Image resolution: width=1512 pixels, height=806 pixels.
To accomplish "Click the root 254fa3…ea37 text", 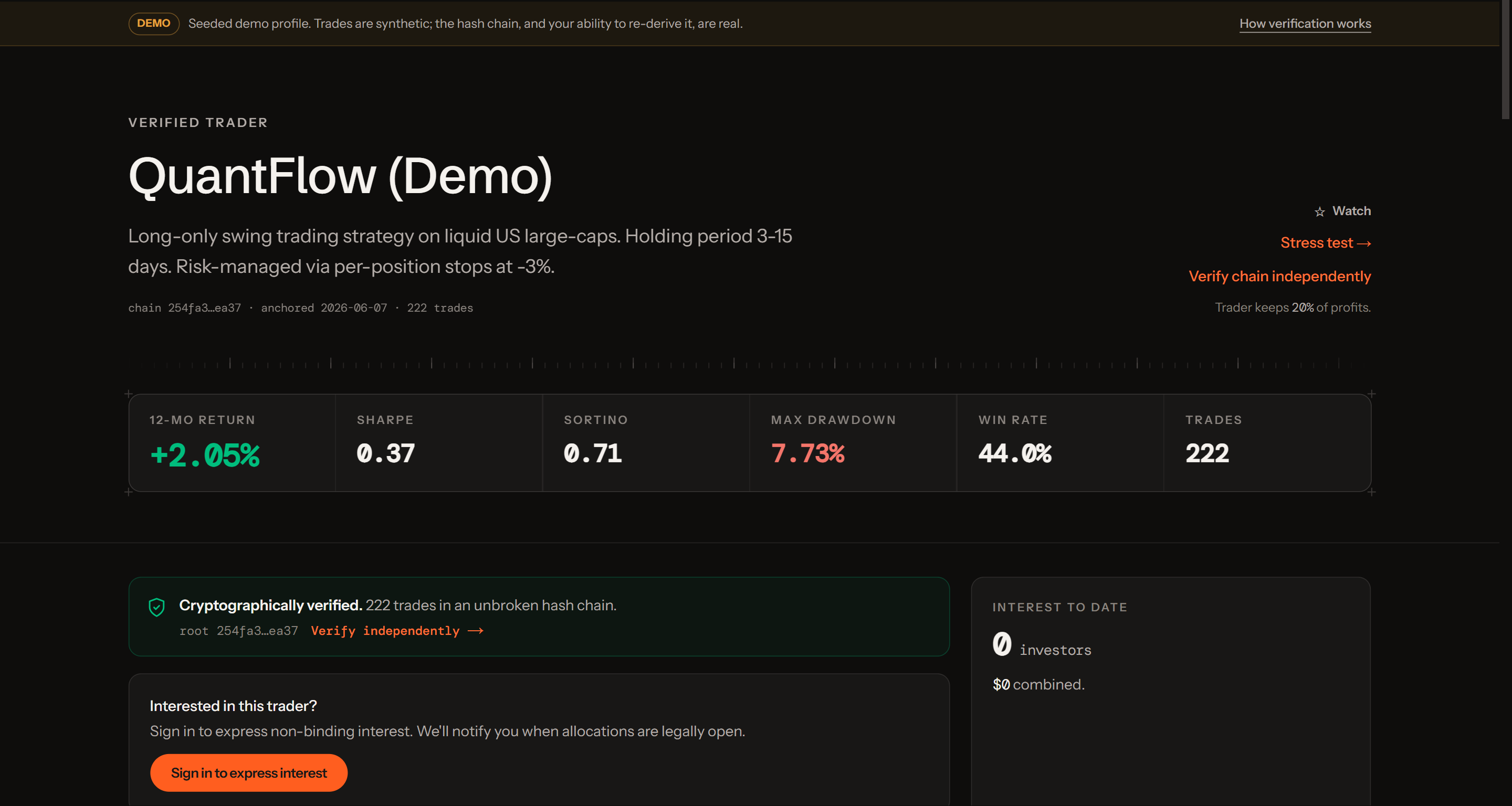I will point(238,631).
